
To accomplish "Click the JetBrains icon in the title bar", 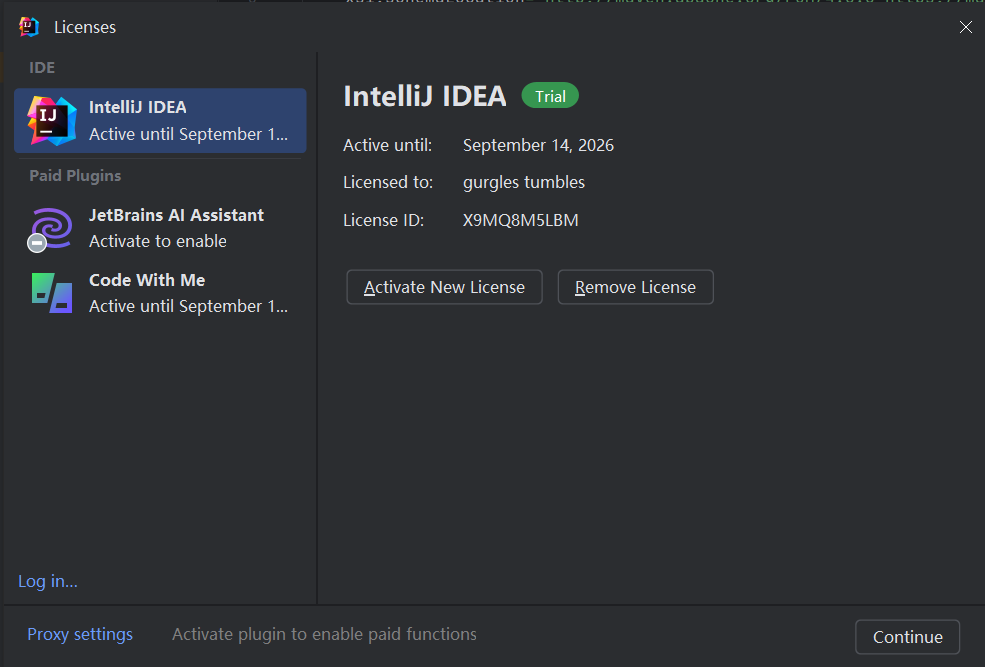I will coord(29,27).
